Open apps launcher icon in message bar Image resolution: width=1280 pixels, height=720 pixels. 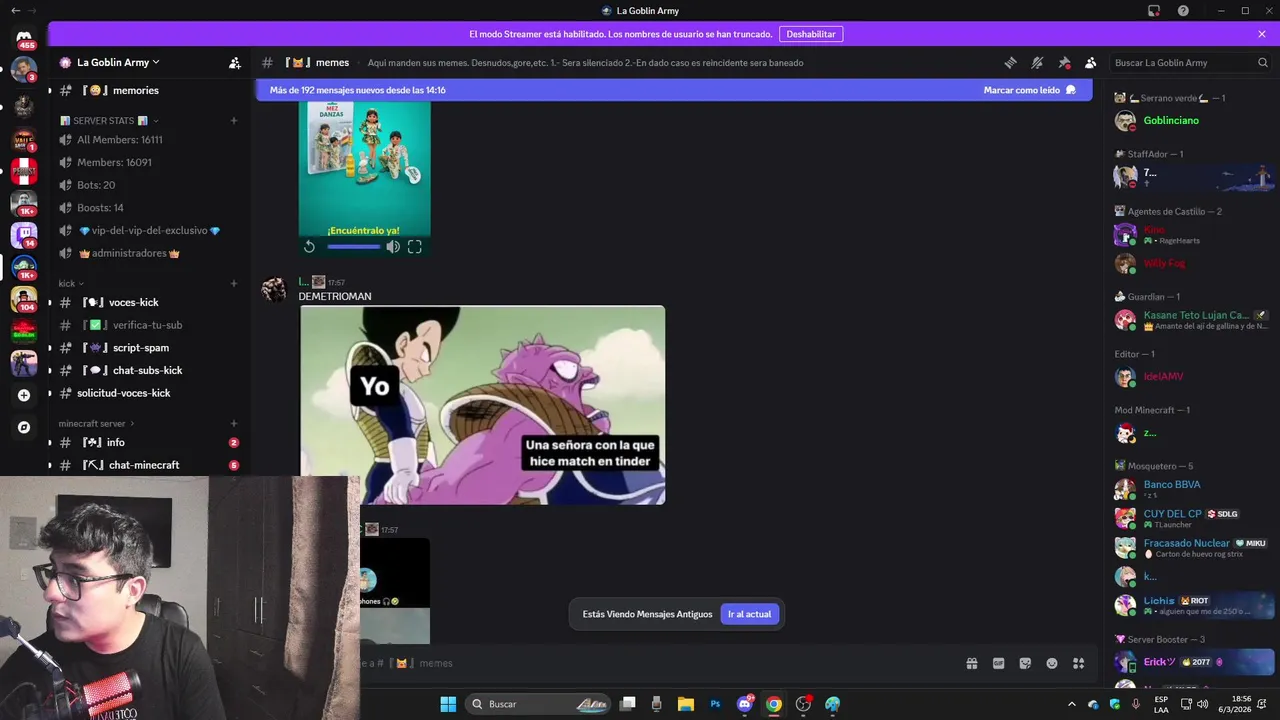click(x=1078, y=663)
